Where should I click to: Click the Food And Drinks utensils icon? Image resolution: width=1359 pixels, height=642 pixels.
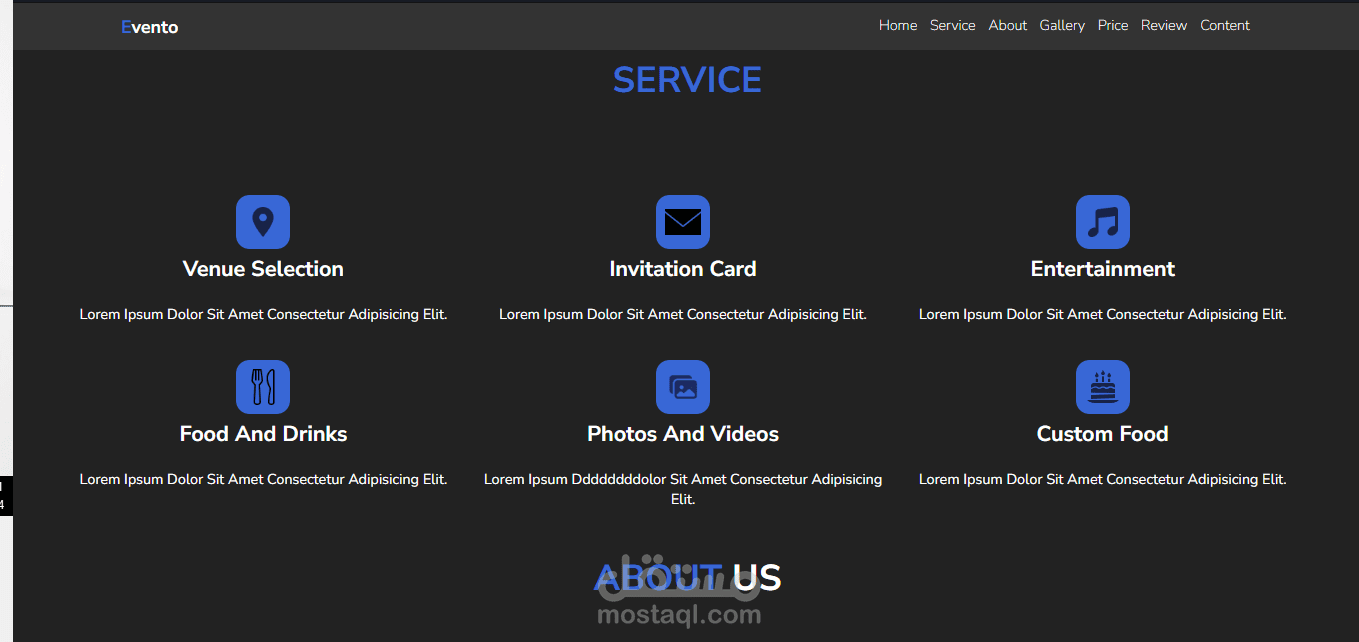[x=263, y=387]
